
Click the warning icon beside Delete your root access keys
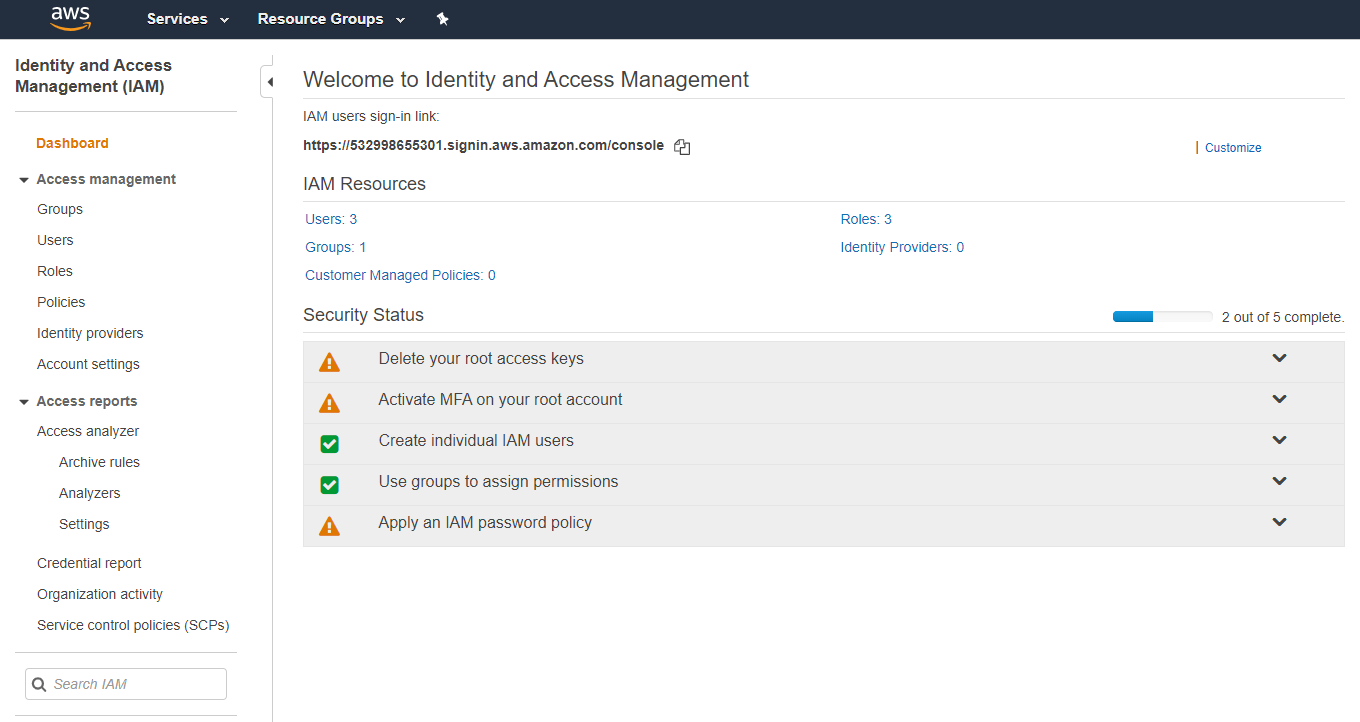point(329,363)
